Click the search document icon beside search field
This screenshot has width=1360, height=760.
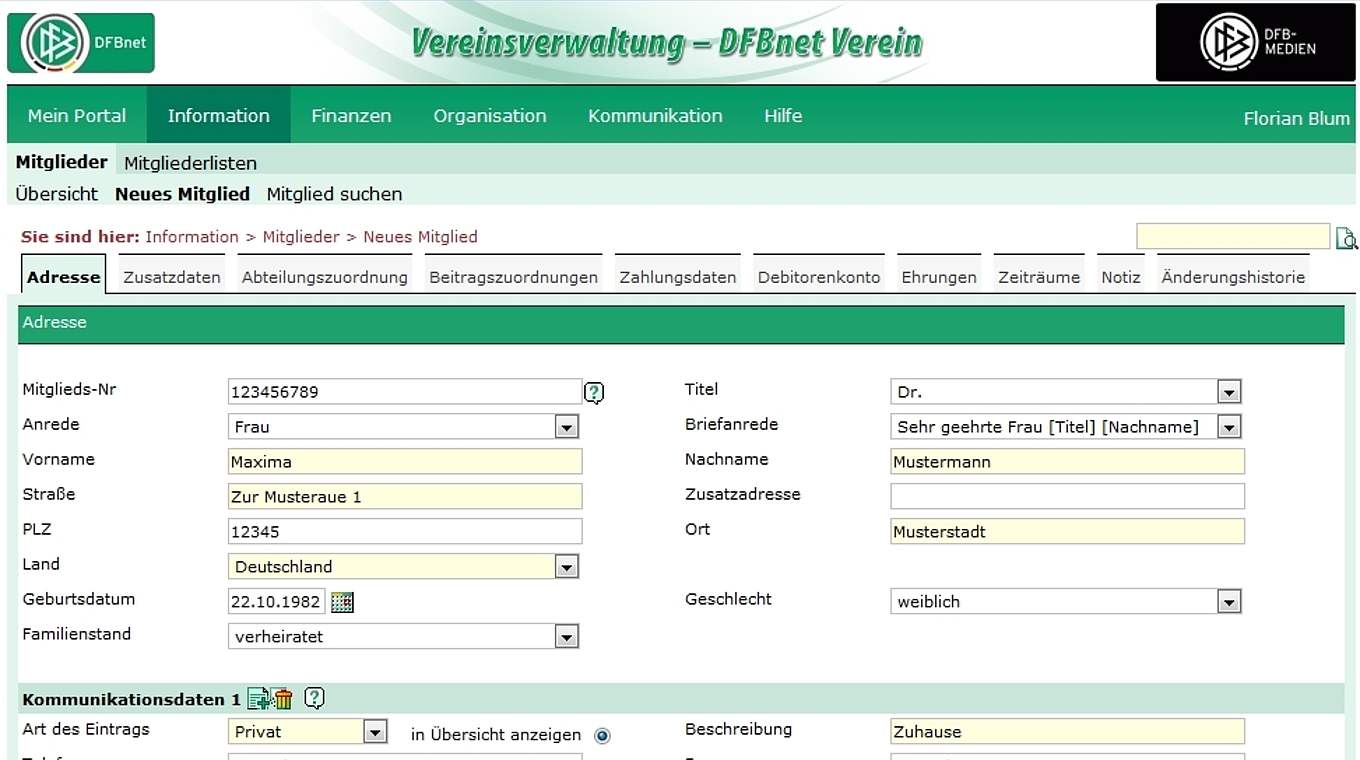(1346, 238)
